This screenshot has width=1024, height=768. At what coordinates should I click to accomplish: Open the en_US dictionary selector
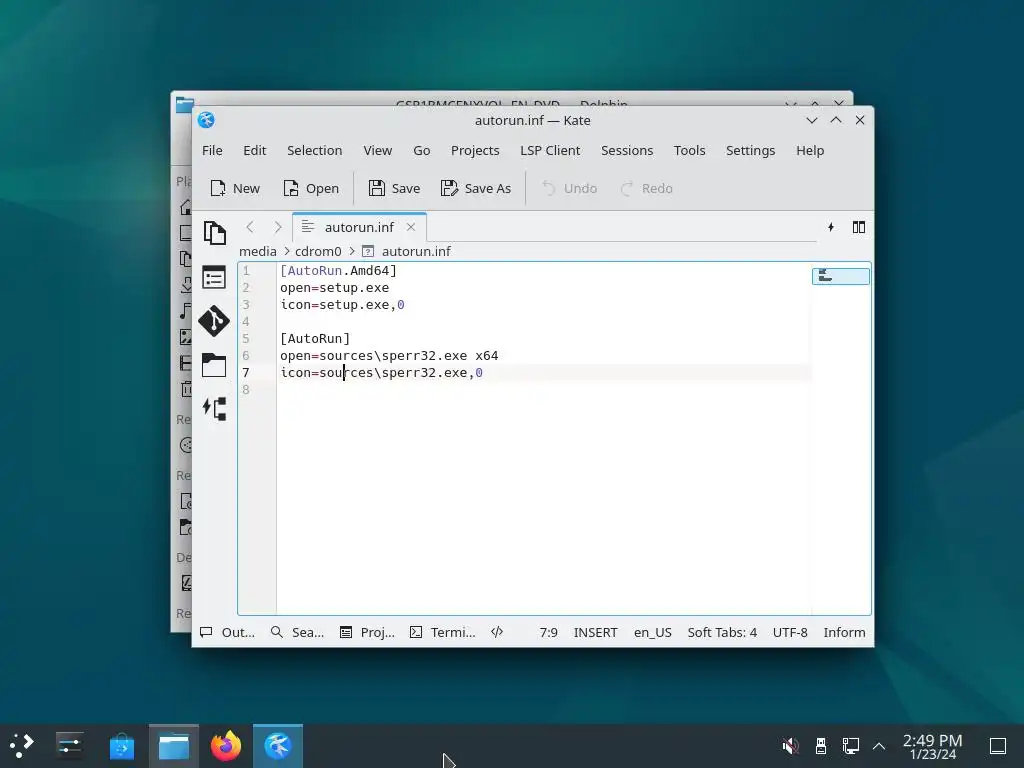[652, 632]
